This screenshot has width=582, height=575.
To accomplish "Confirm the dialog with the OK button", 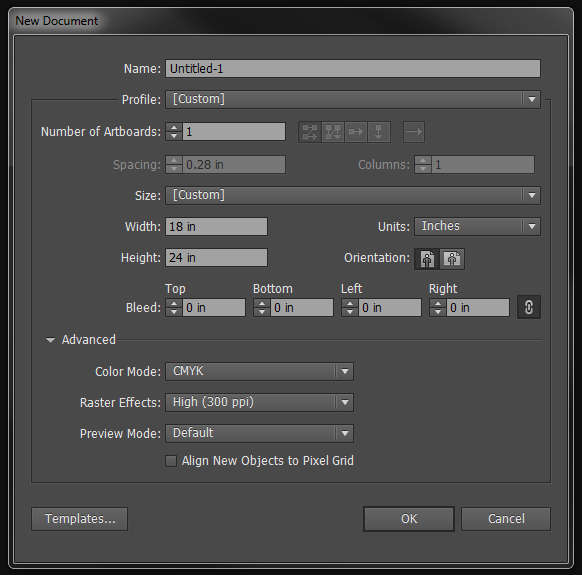I will pos(409,519).
